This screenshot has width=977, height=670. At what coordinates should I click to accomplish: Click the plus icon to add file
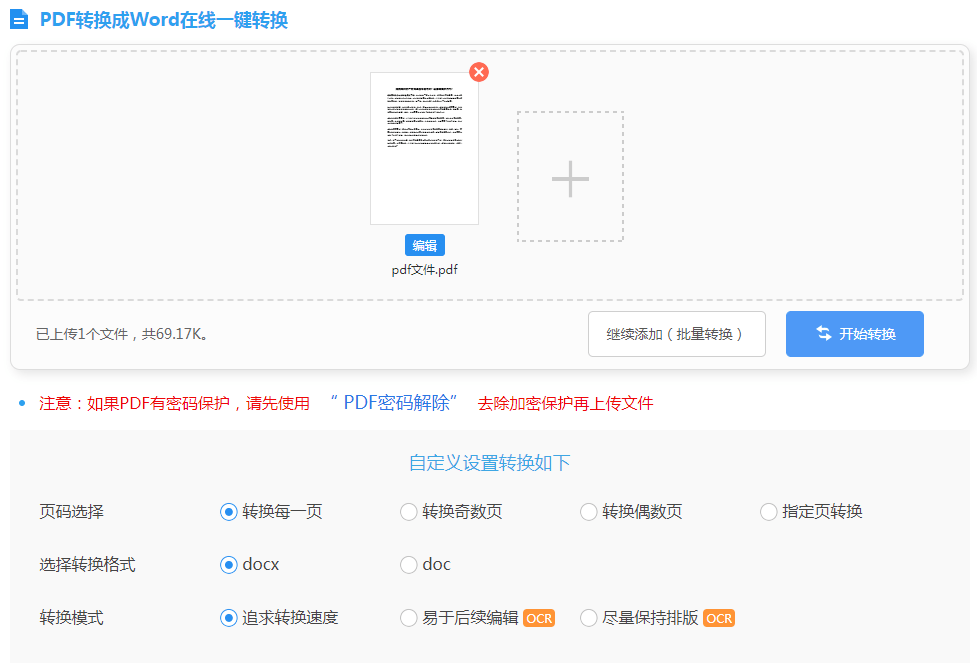point(570,179)
